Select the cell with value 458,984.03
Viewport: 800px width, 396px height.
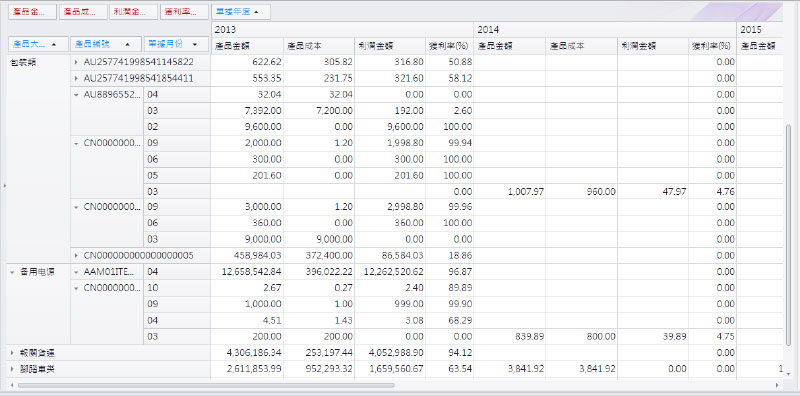click(247, 255)
